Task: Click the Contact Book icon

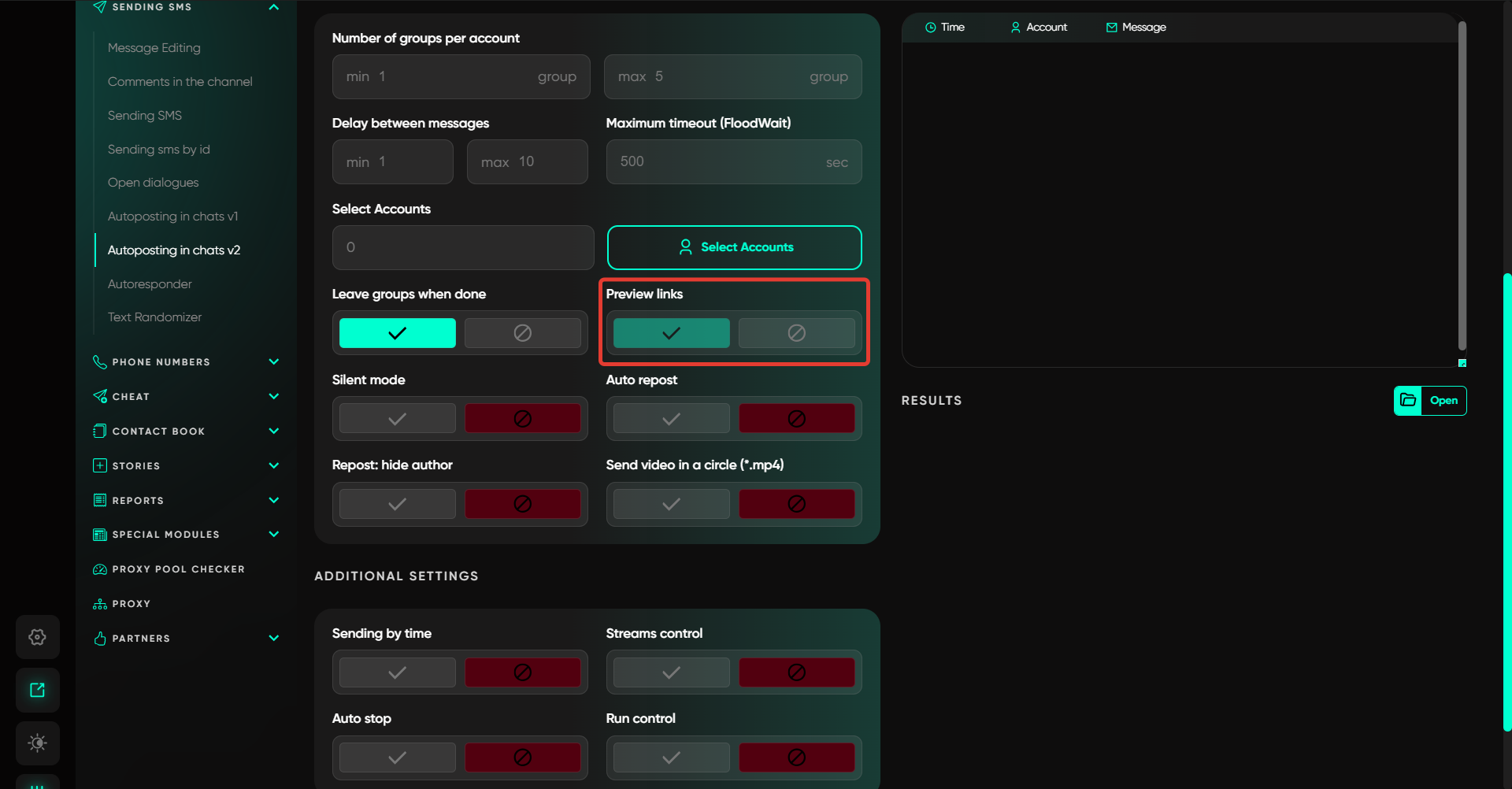Action: 100,431
